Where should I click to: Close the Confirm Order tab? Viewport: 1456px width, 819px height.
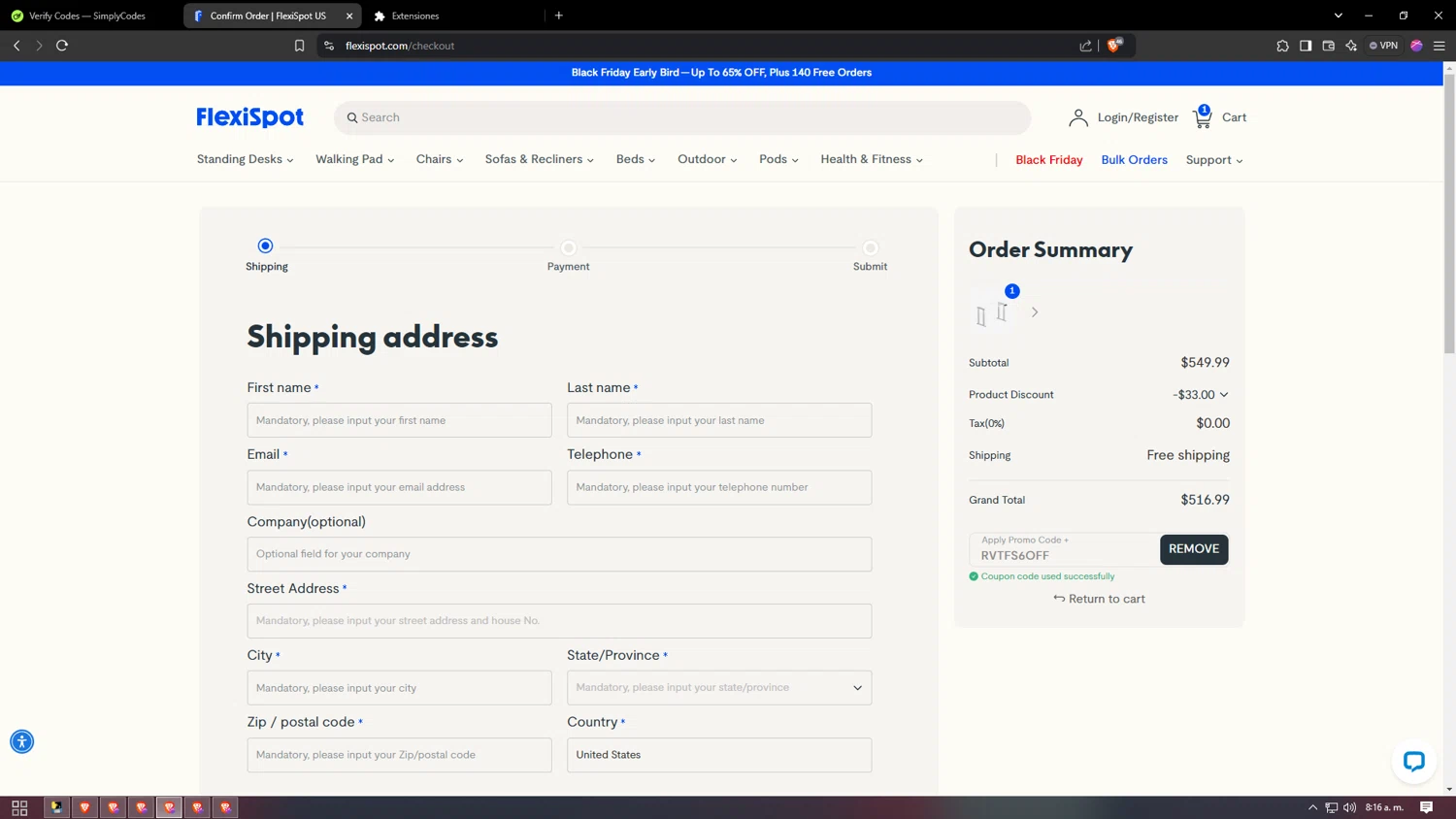pos(349,16)
